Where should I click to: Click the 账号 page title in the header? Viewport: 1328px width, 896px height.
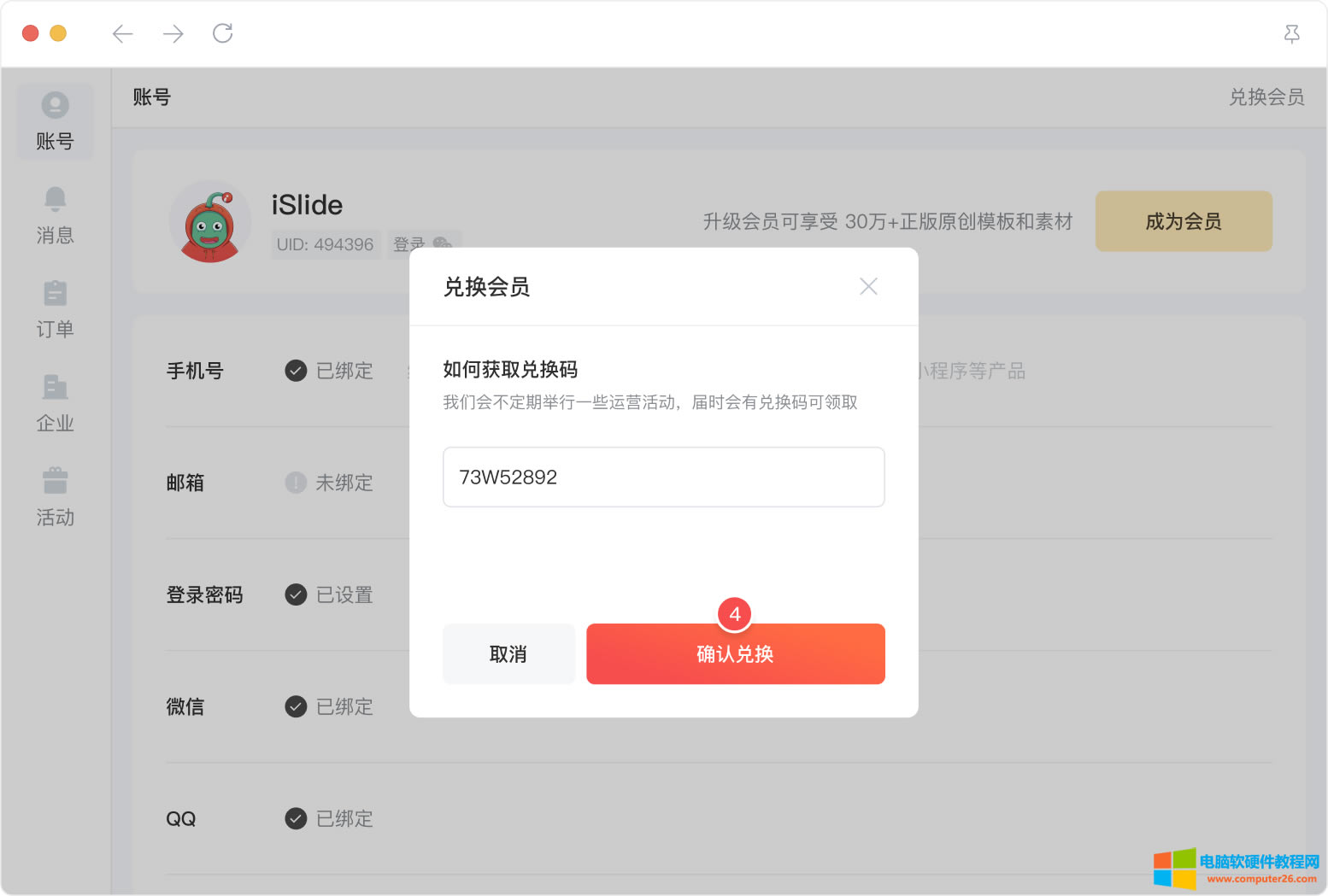pos(152,97)
